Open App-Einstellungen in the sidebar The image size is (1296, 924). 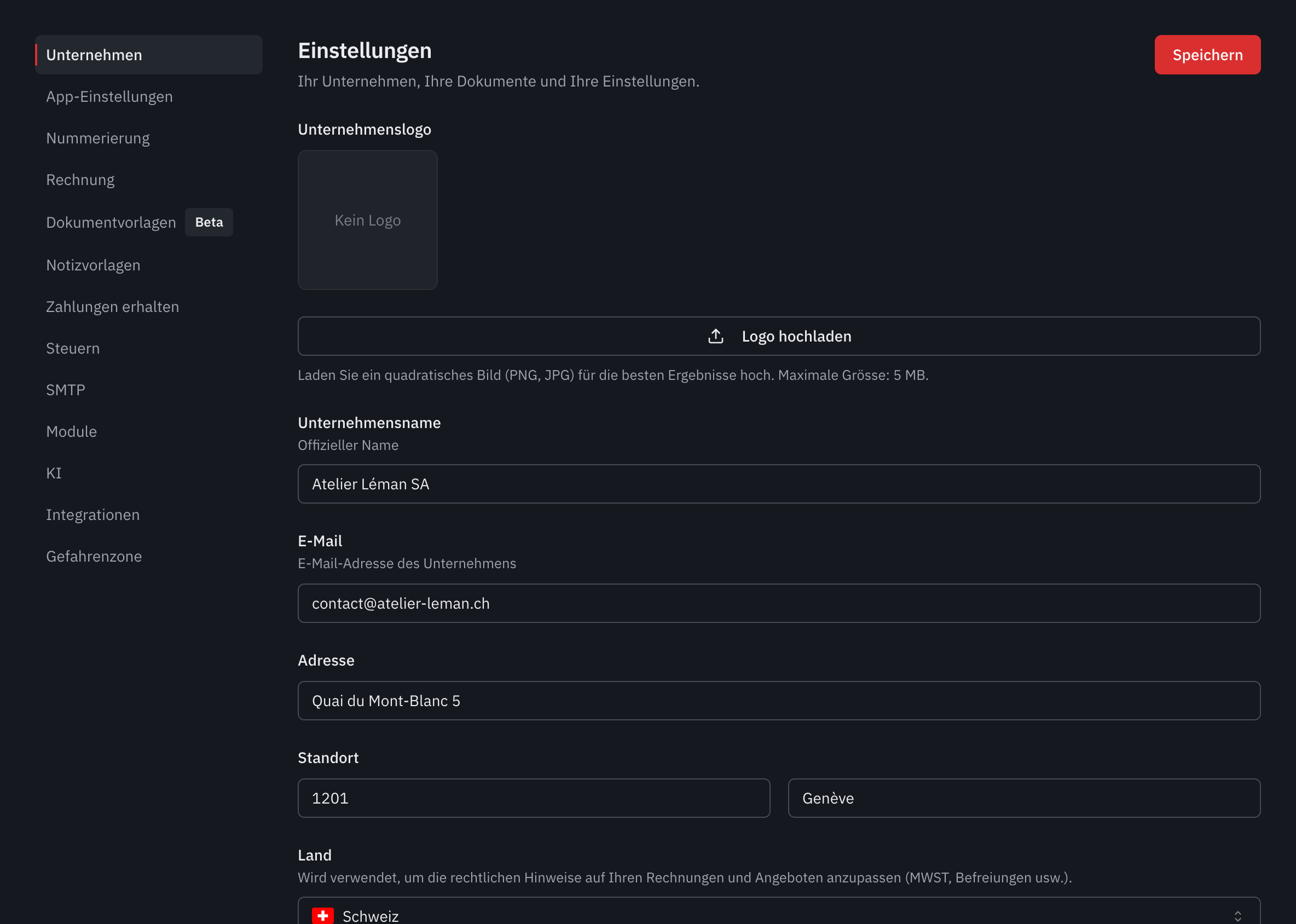109,97
